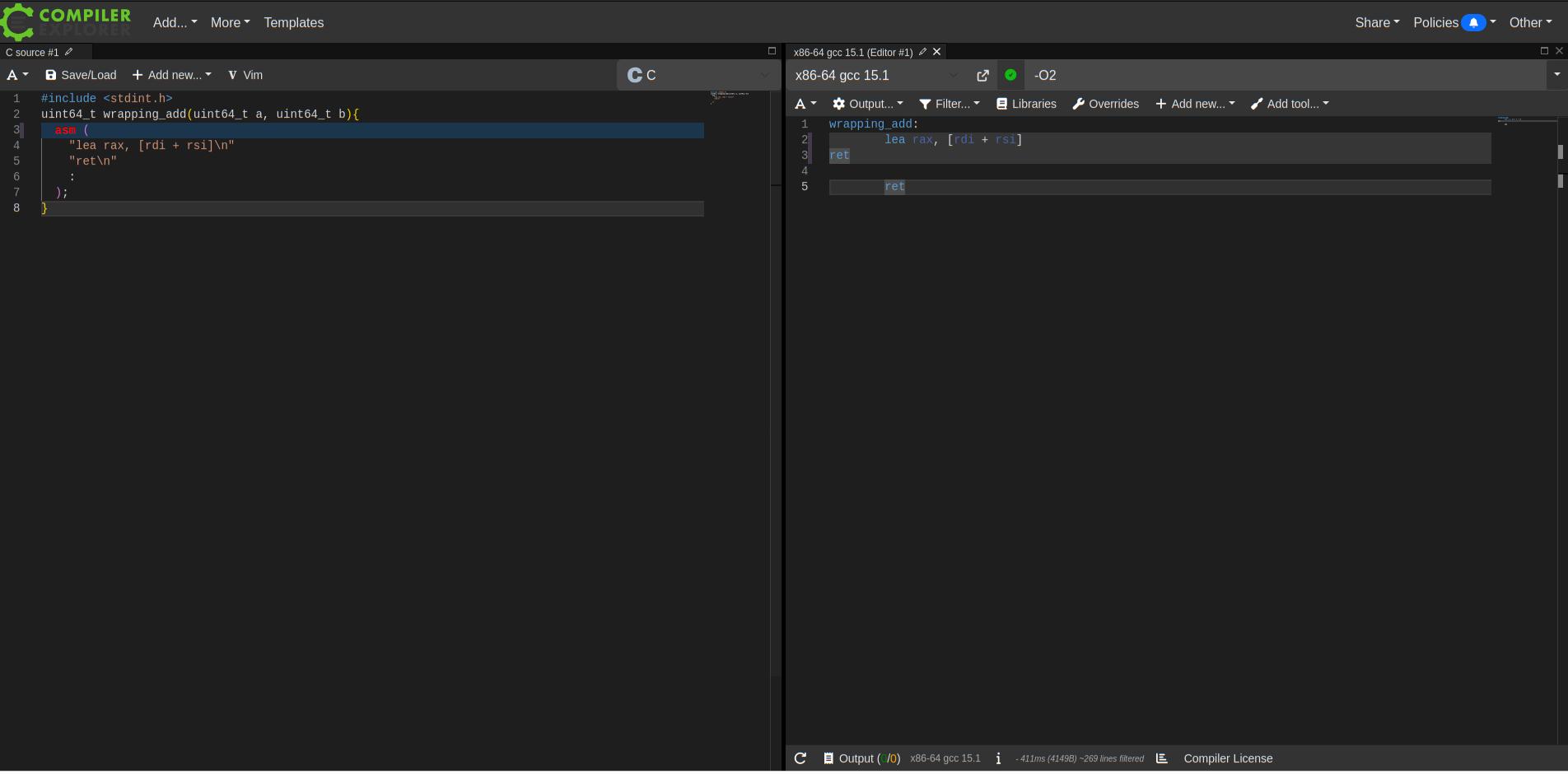Close the compiler pane

click(1559, 51)
